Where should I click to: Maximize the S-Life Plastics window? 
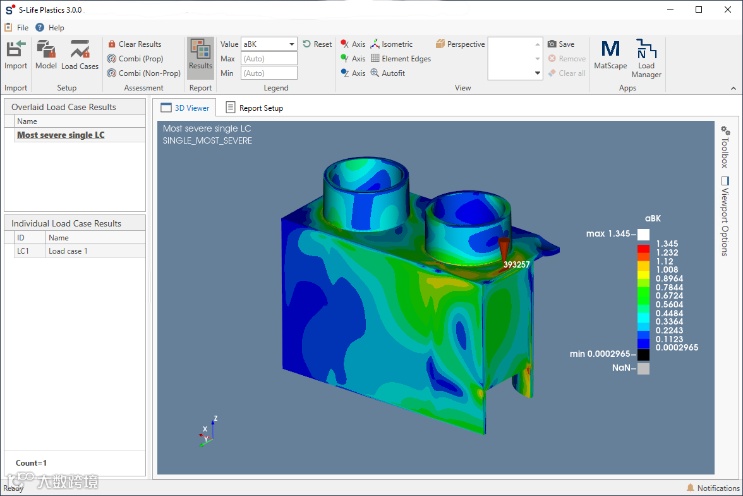[698, 9]
